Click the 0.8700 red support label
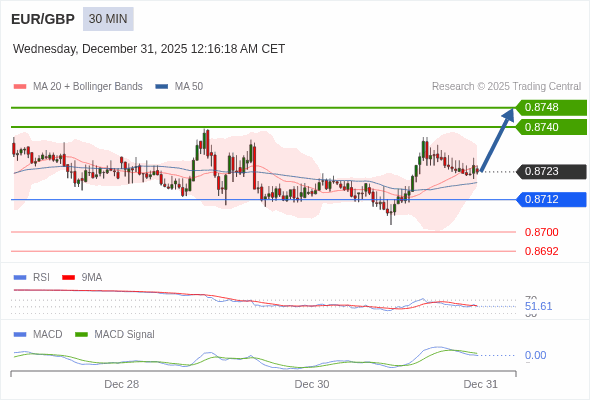Viewport: 590px width, 400px height. click(x=541, y=232)
